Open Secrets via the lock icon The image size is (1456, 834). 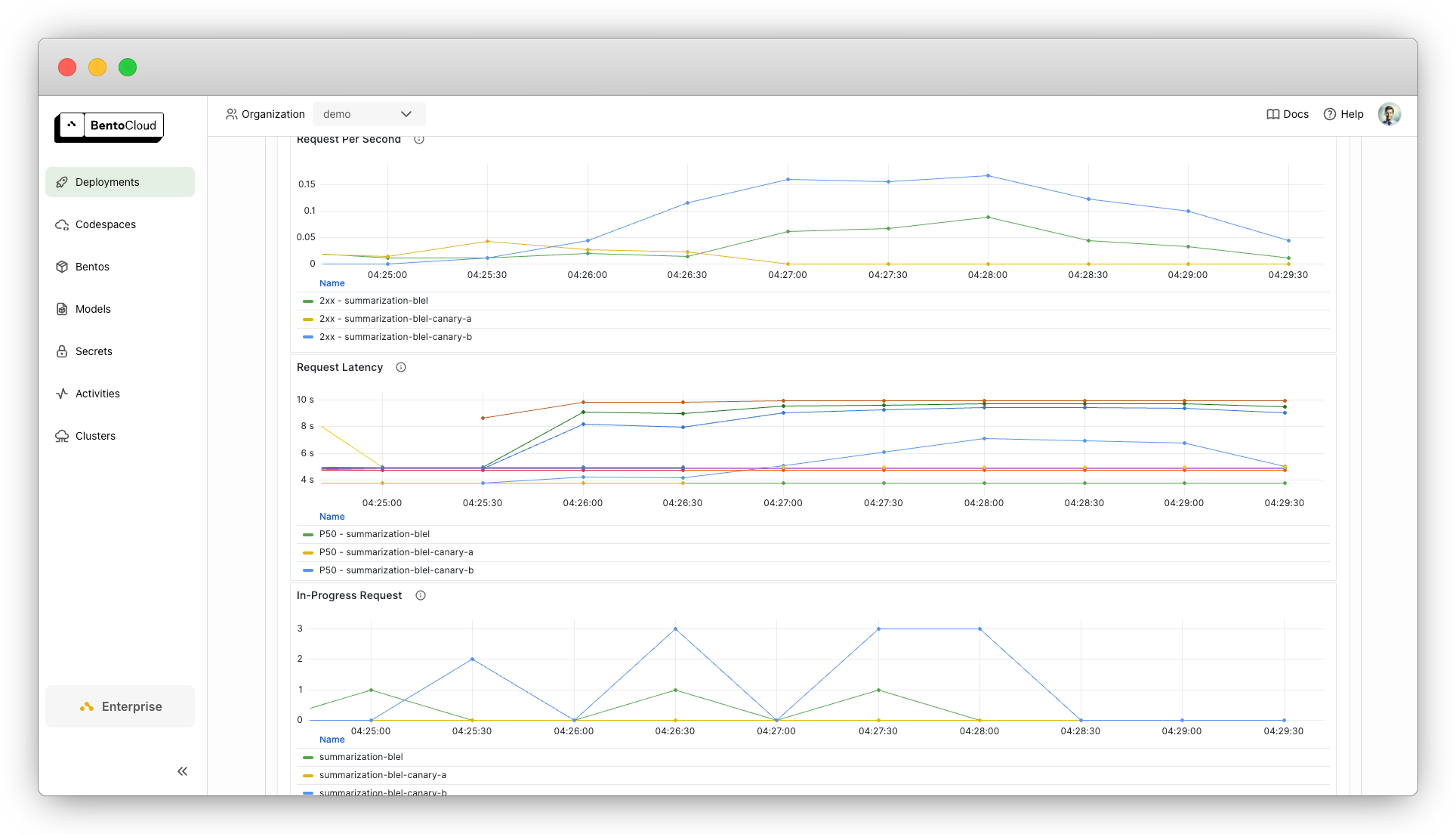click(62, 351)
